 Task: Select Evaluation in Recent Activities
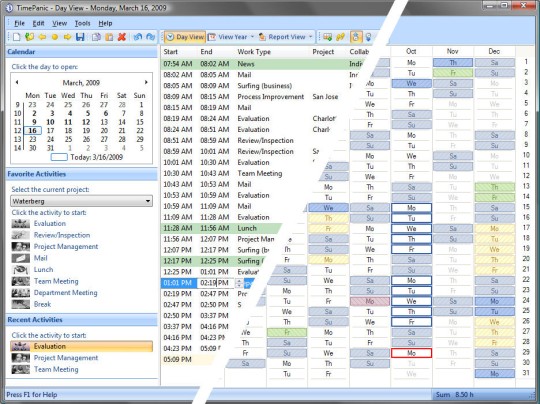pos(81,346)
